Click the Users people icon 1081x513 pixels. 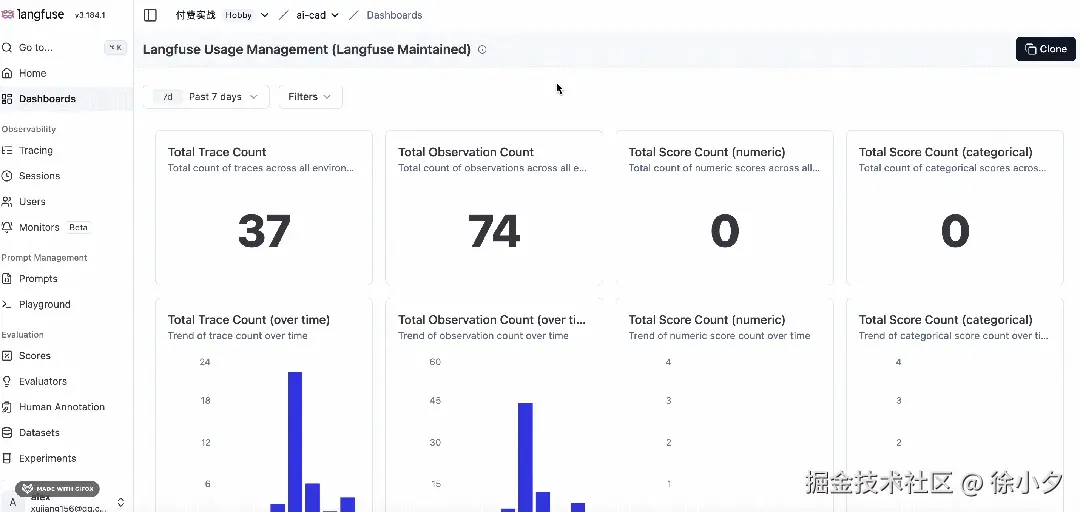pyautogui.click(x=7, y=201)
